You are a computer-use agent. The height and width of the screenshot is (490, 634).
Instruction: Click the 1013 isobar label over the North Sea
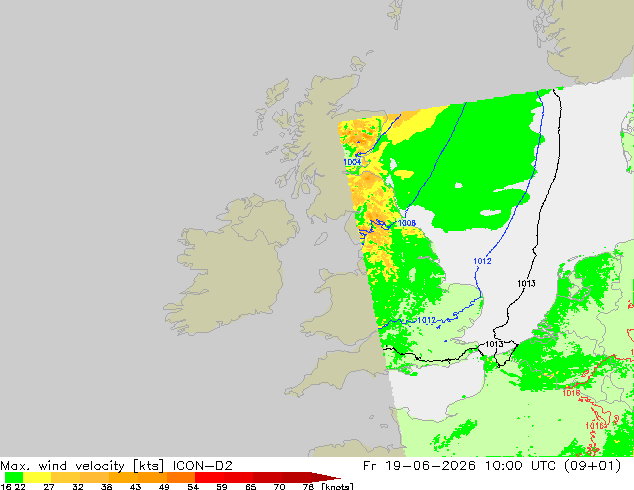pos(526,283)
